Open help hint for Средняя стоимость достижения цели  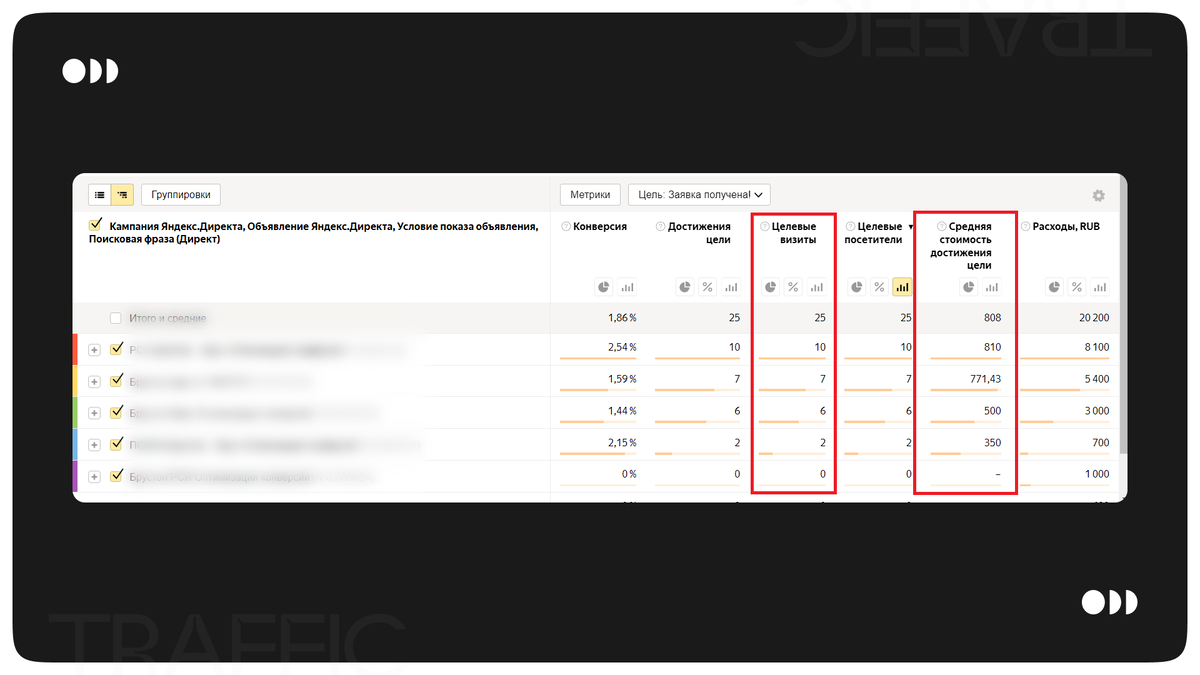(x=941, y=227)
